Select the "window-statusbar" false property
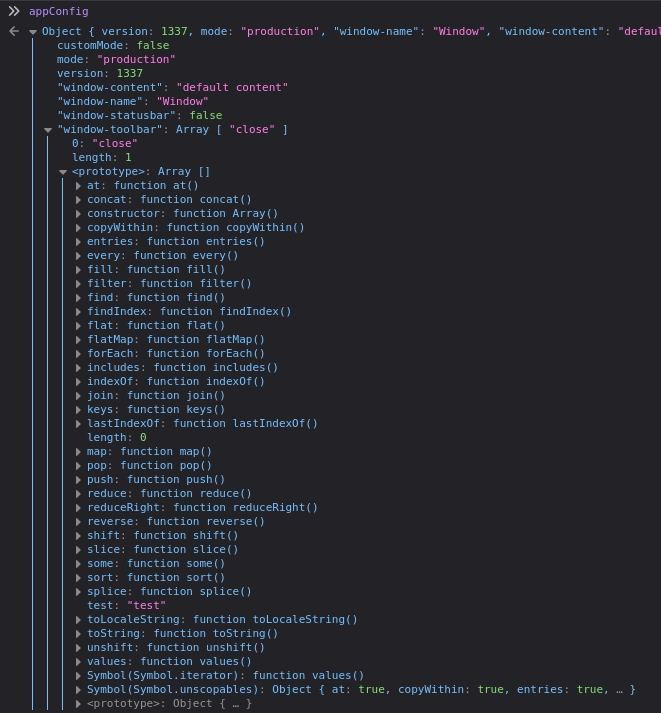 pos(139,116)
